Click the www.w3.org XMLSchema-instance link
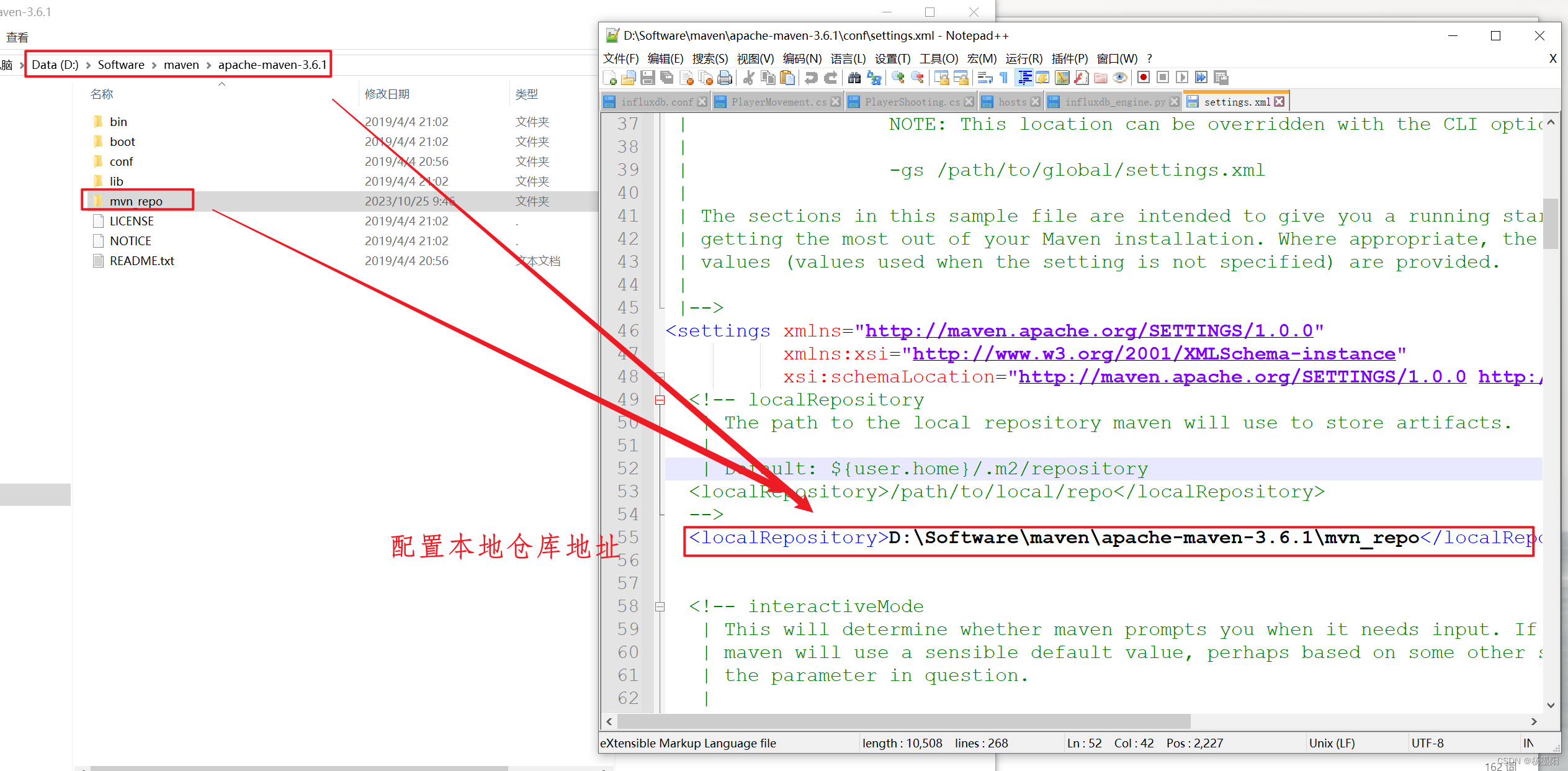 (x=1154, y=354)
